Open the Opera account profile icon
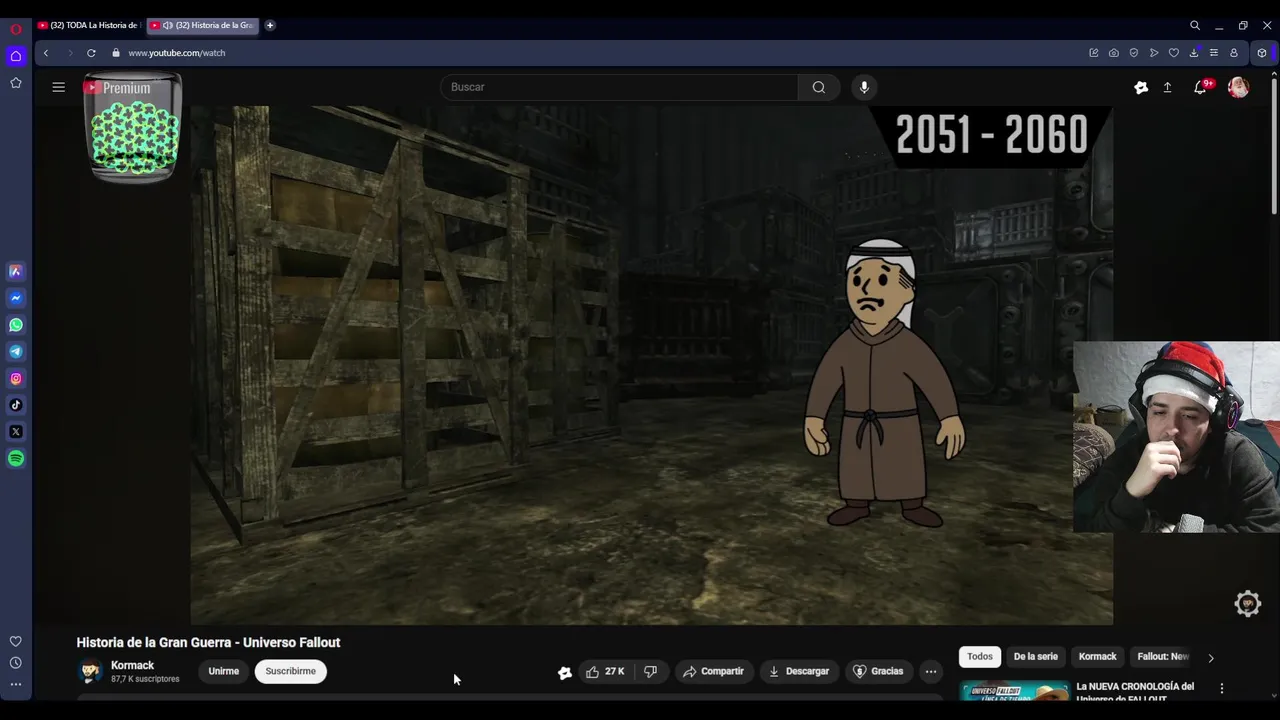 coord(1234,53)
